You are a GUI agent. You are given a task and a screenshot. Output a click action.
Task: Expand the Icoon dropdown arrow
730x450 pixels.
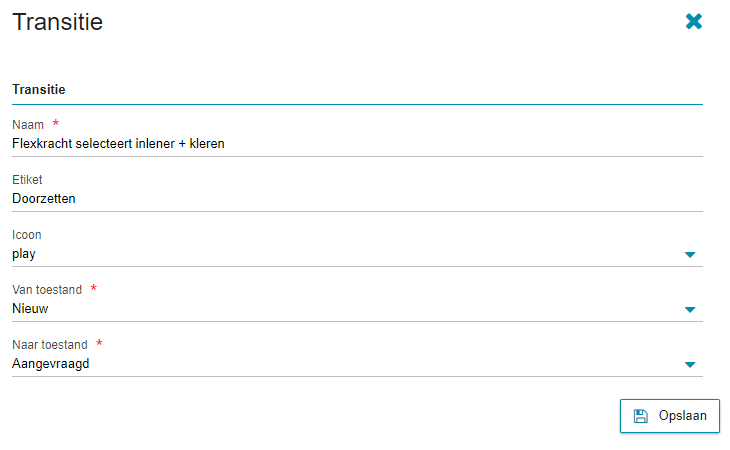tap(689, 255)
